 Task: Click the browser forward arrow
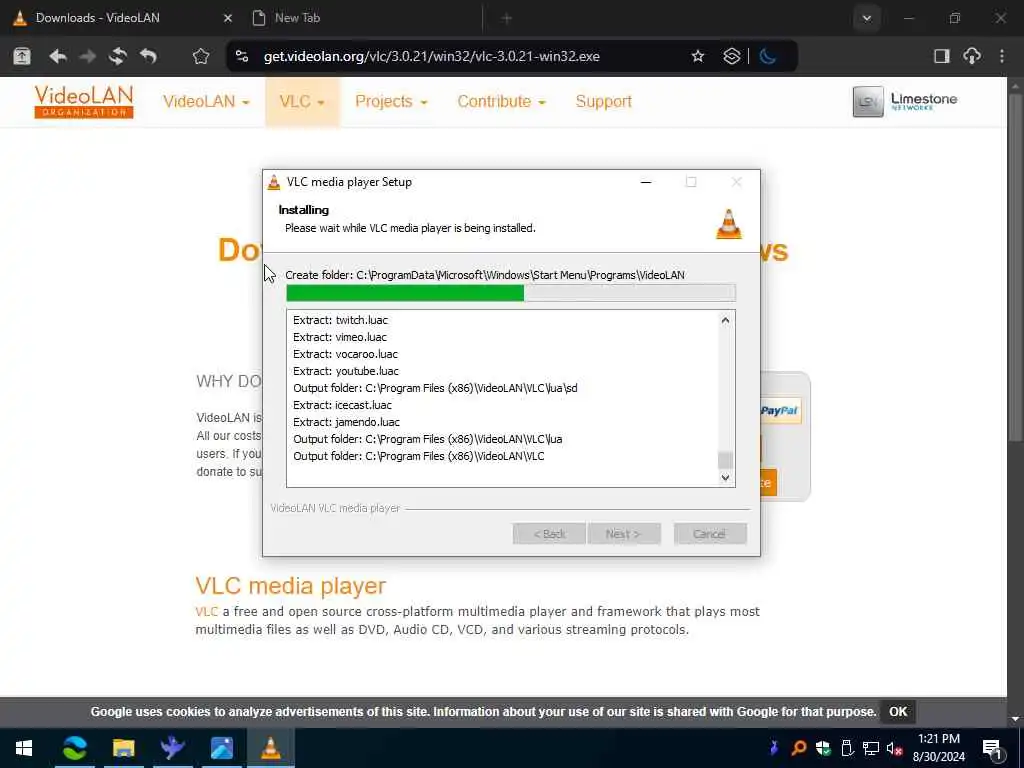tap(88, 56)
